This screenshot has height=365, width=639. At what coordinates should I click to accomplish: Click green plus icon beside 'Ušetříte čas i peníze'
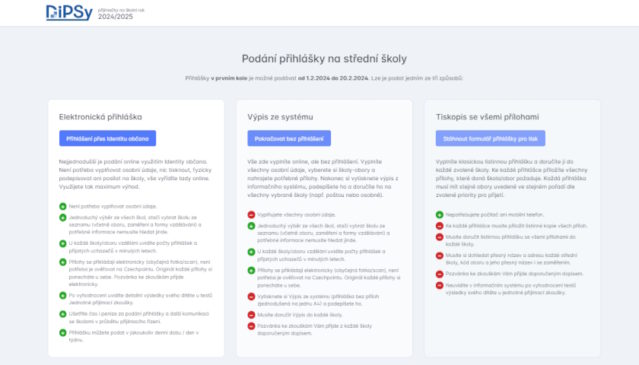click(x=63, y=314)
